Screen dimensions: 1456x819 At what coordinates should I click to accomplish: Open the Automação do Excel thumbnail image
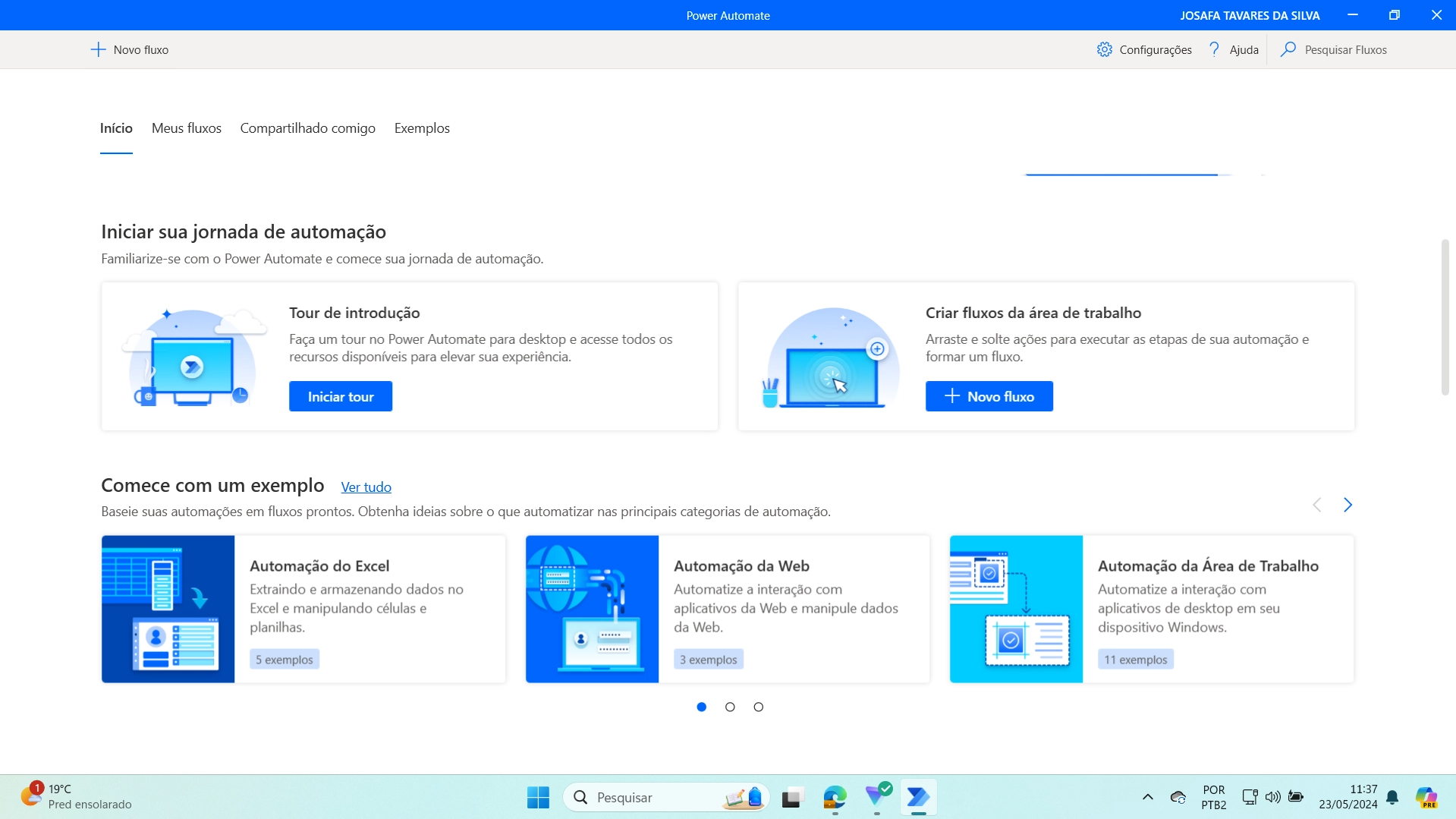(x=168, y=609)
